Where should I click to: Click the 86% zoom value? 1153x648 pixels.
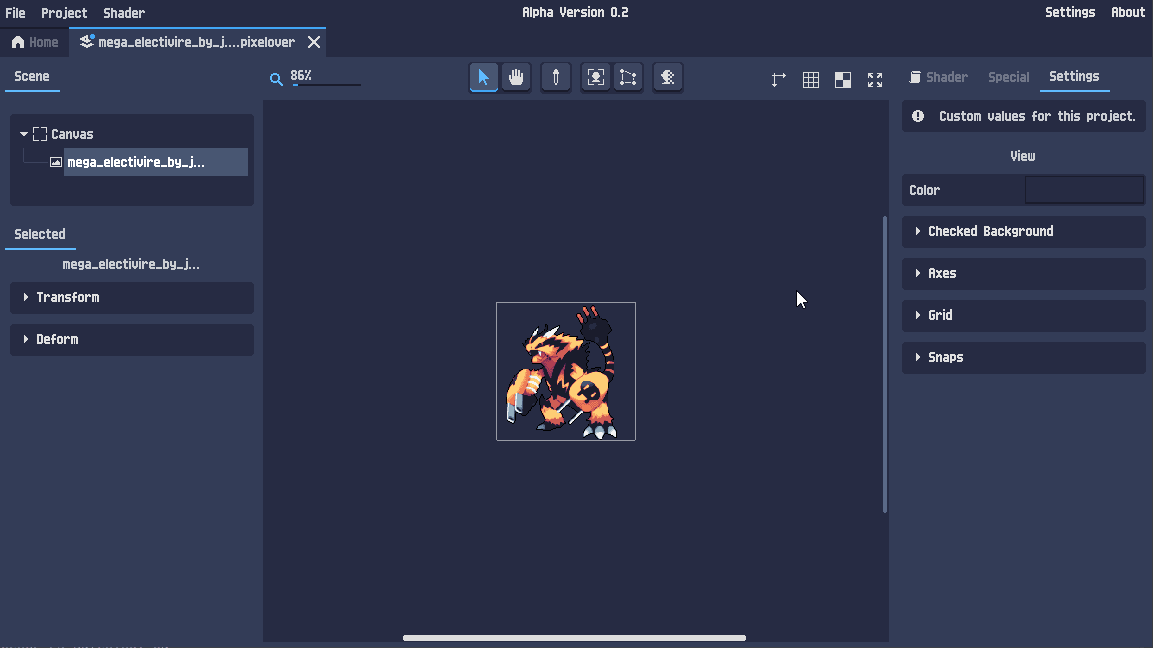coord(301,75)
